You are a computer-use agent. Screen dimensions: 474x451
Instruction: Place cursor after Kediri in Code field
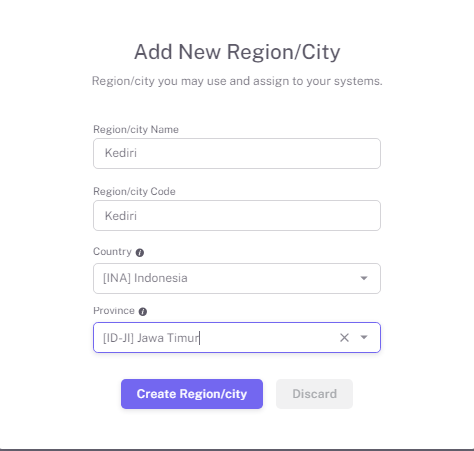coord(138,216)
